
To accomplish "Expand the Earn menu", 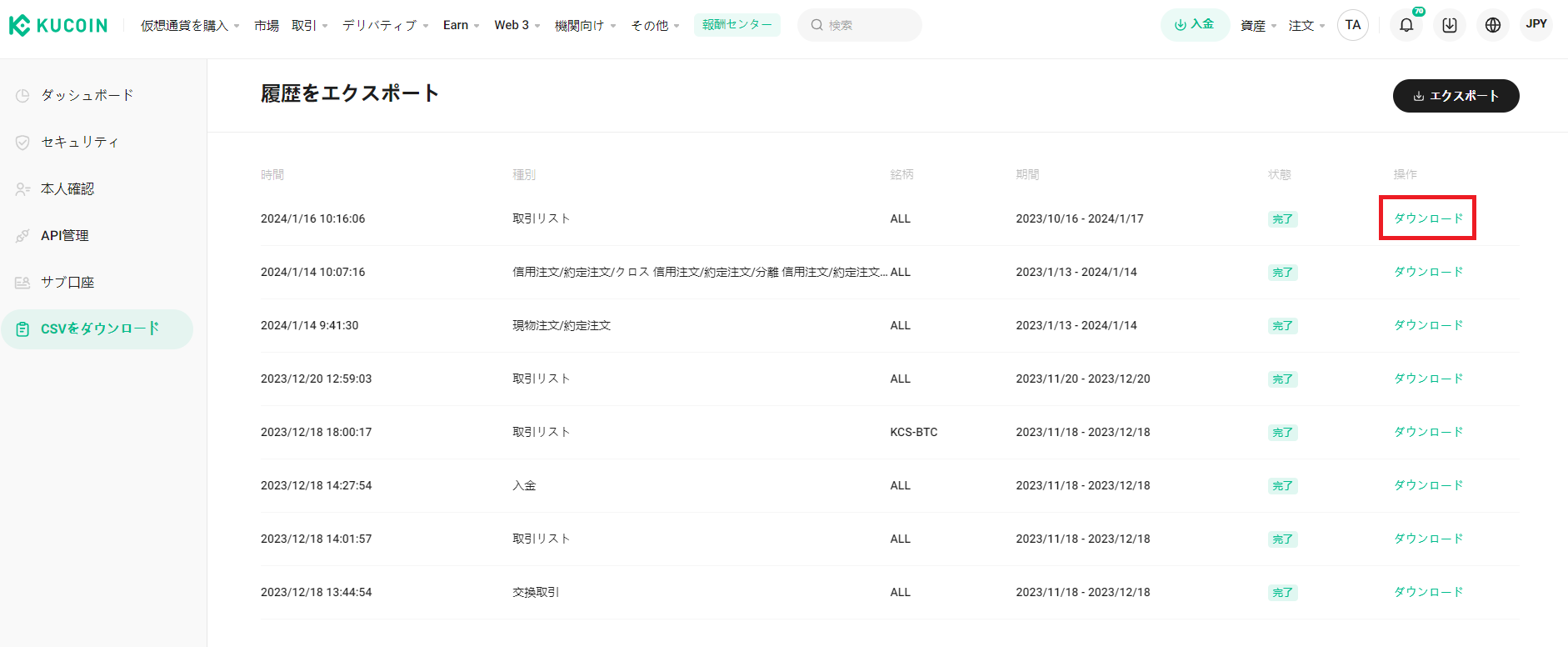I will (461, 26).
